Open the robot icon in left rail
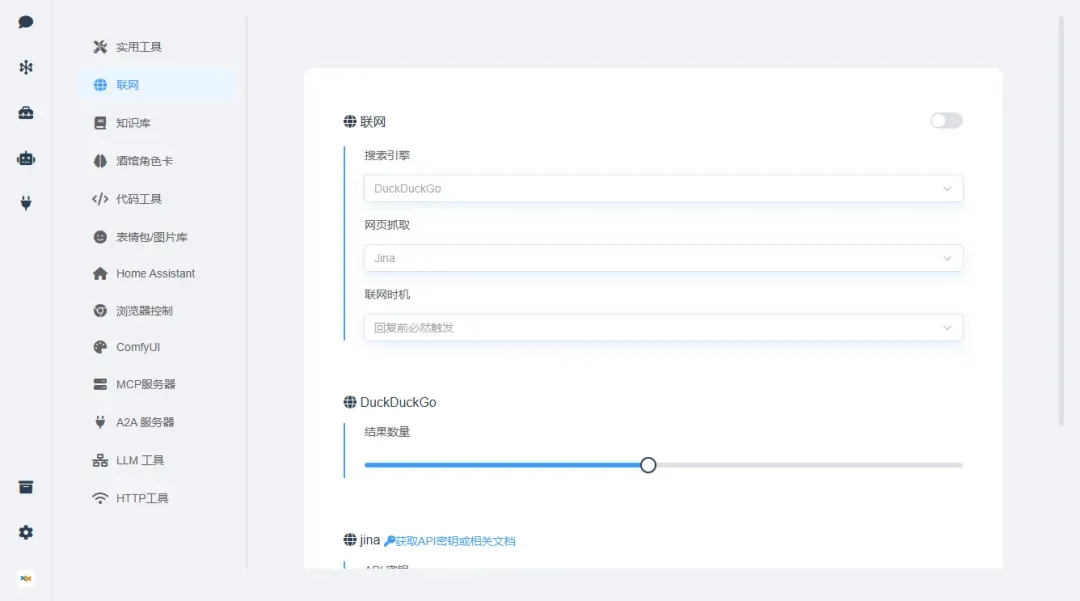 26,158
